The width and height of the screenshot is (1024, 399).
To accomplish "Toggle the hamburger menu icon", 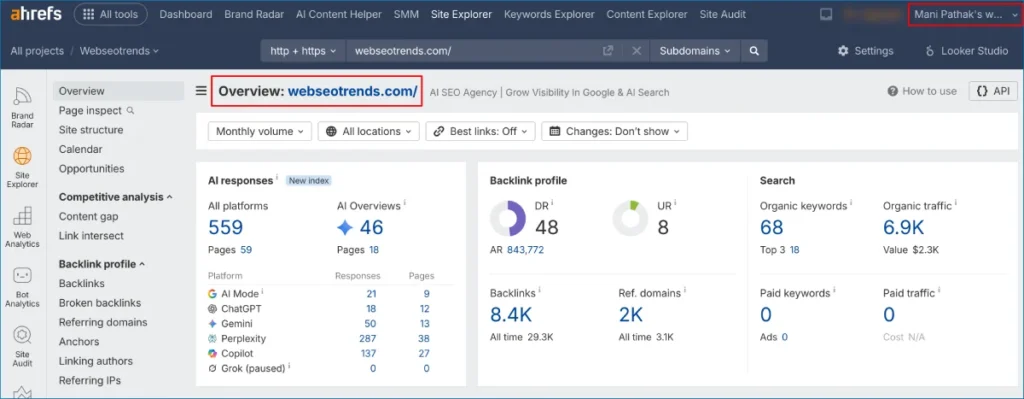I will click(x=201, y=91).
